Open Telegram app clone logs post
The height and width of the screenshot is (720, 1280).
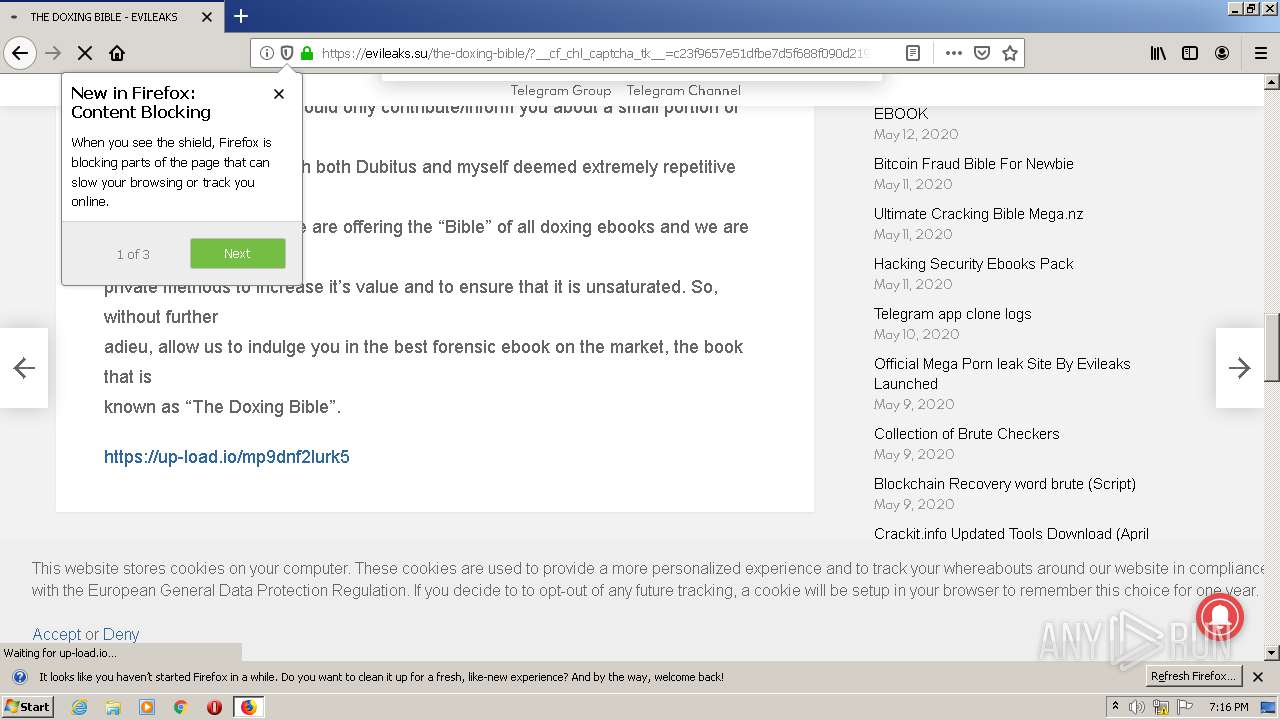(x=953, y=314)
